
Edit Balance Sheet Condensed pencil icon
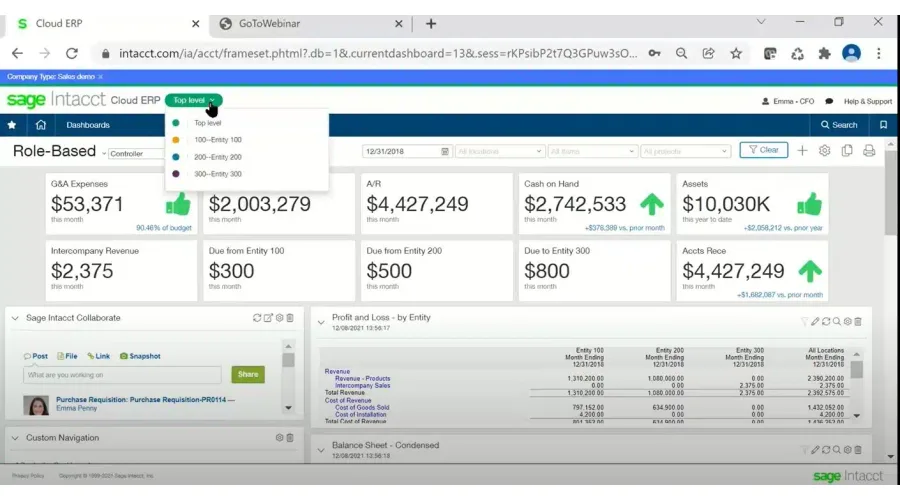815,449
